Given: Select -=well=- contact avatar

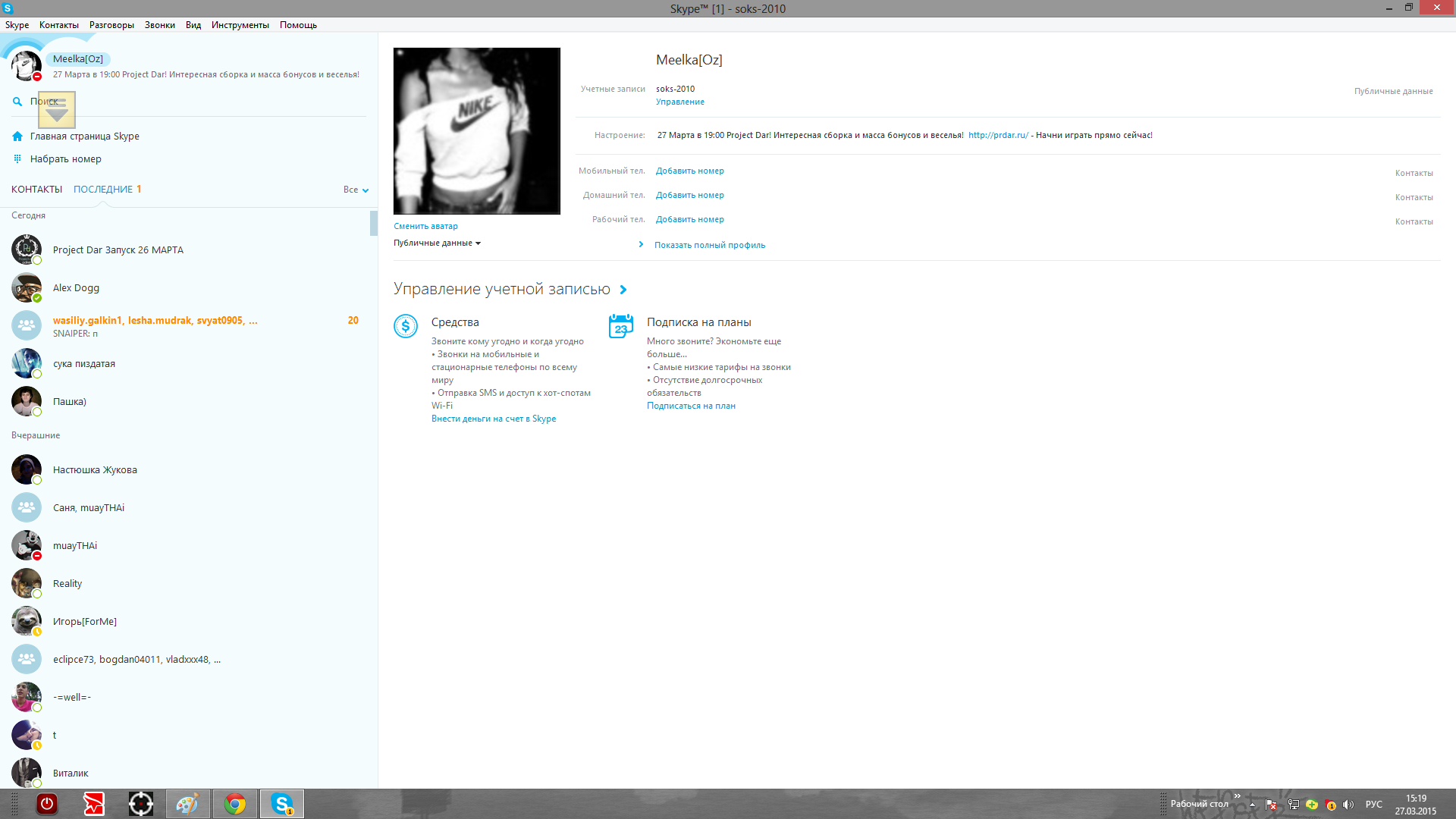Looking at the screenshot, I should 27,697.
